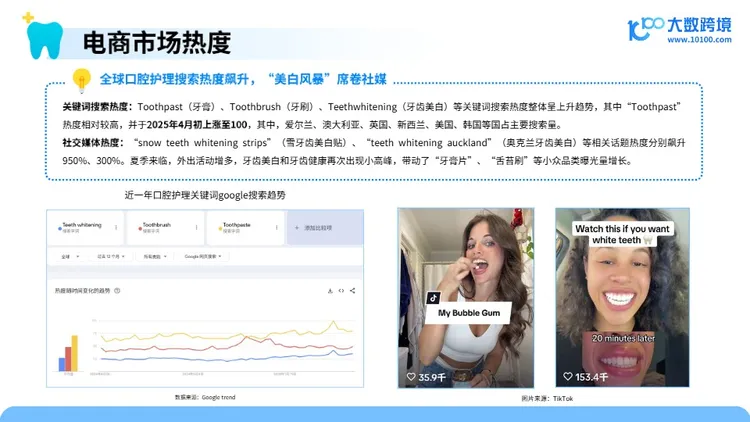
Task: Click the quoted phrase teeth whitening auckland
Action: pos(429,143)
